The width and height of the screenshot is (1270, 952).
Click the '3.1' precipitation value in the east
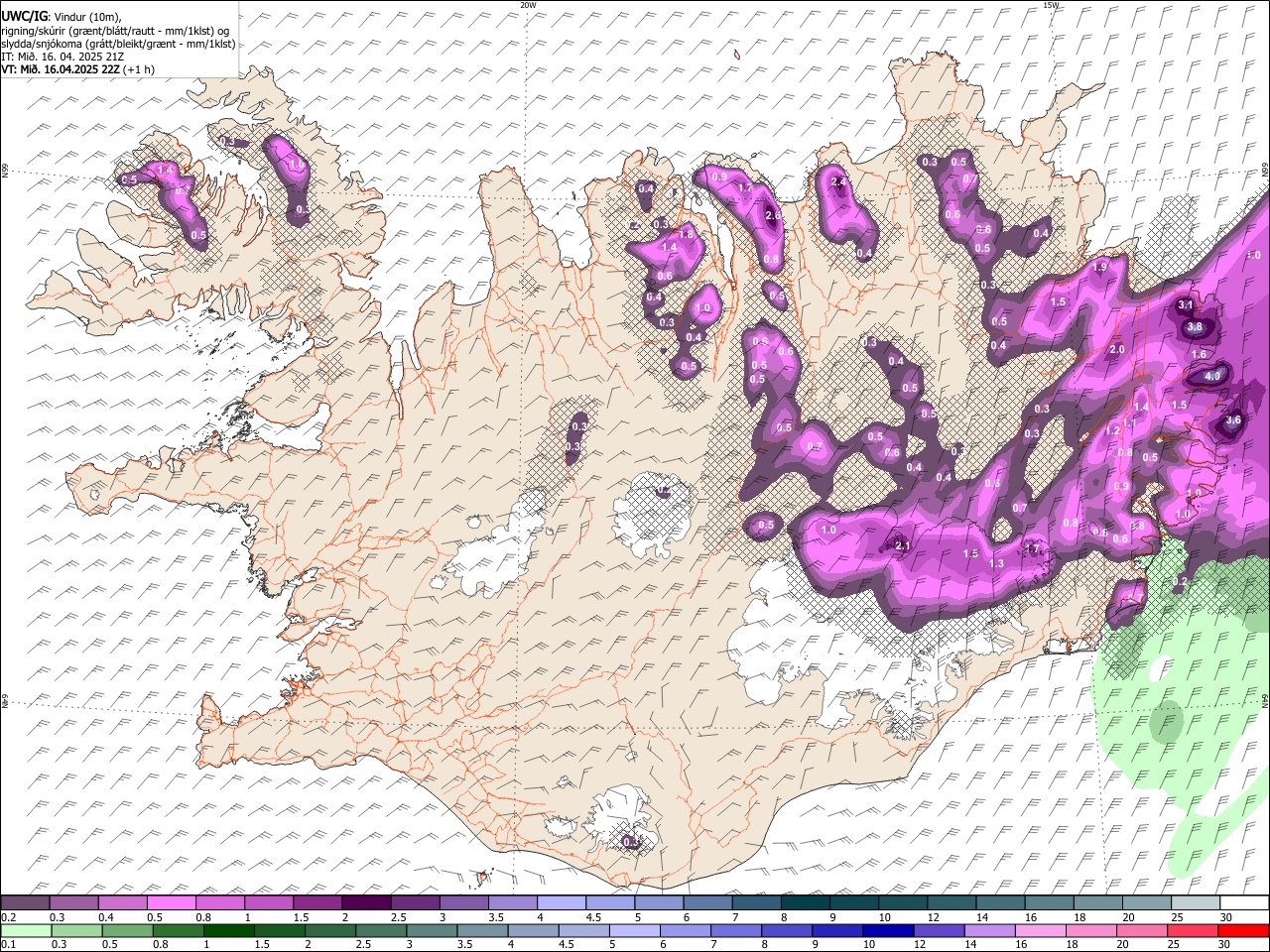click(x=1185, y=305)
